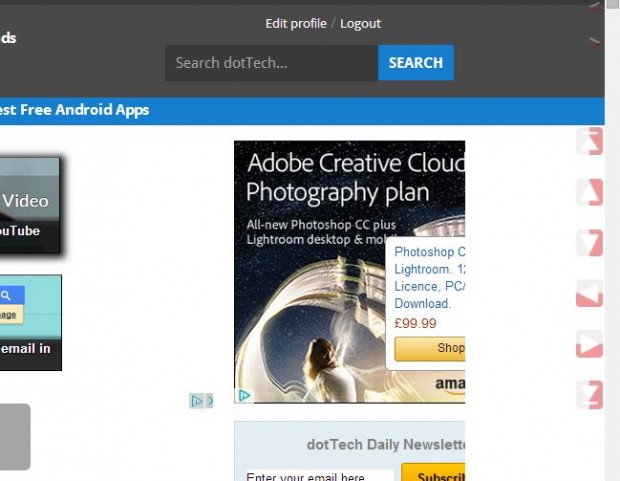Open the email article thumbnail
620x481 pixels.
[x=30, y=323]
